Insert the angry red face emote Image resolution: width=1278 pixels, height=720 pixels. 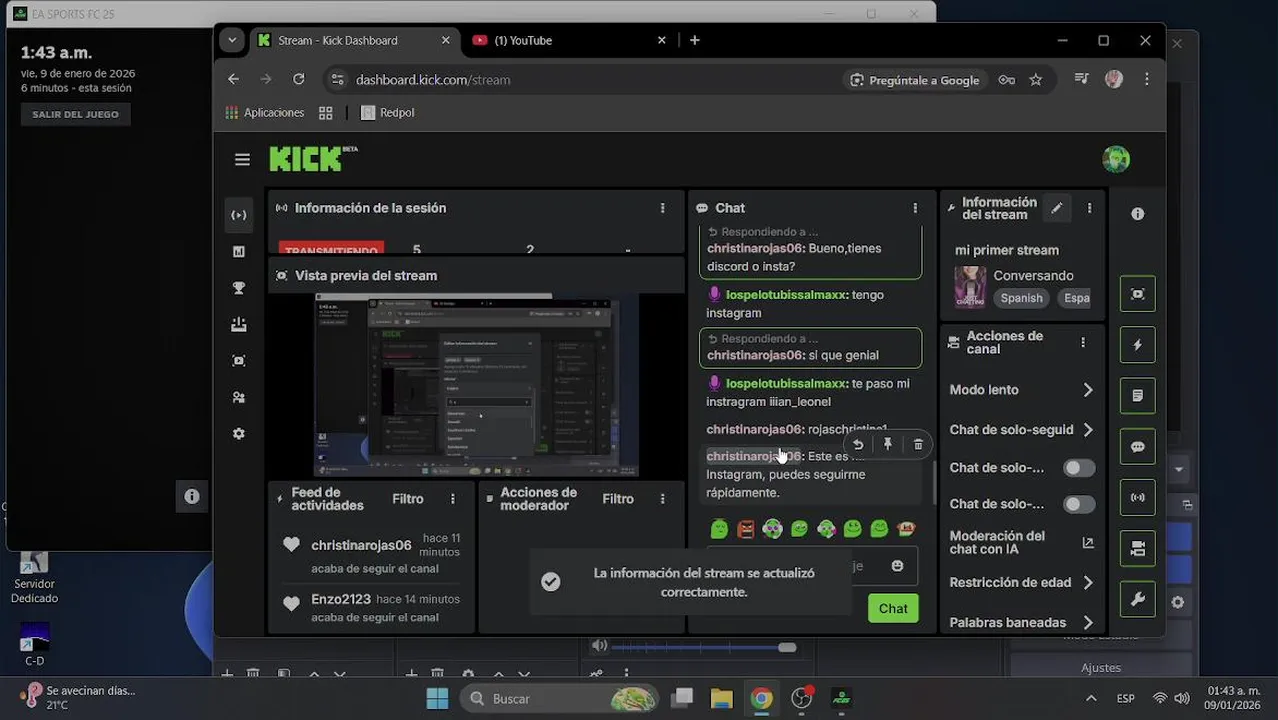point(746,529)
